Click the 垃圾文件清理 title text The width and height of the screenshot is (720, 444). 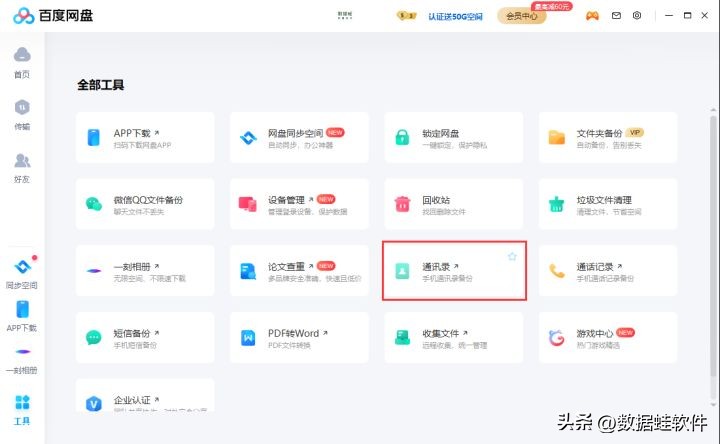point(604,200)
